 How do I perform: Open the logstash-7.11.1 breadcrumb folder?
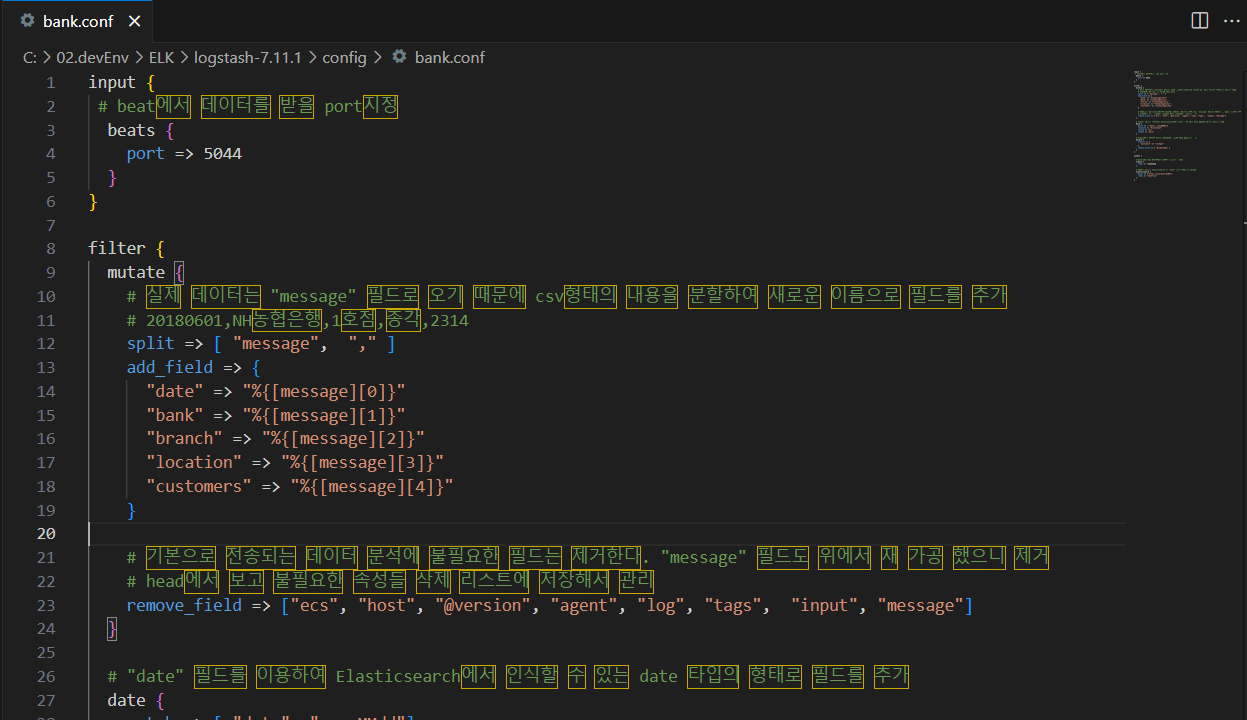[x=245, y=57]
